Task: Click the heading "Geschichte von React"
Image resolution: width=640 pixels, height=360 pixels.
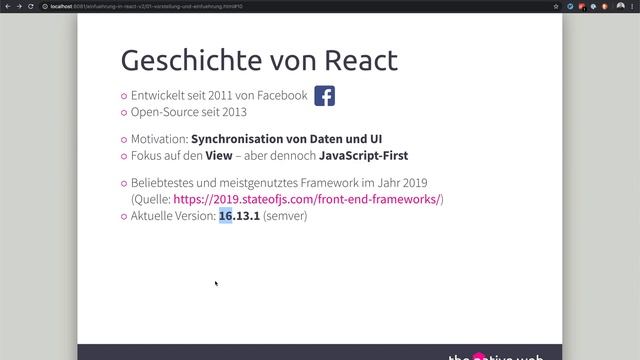Action: [x=259, y=60]
